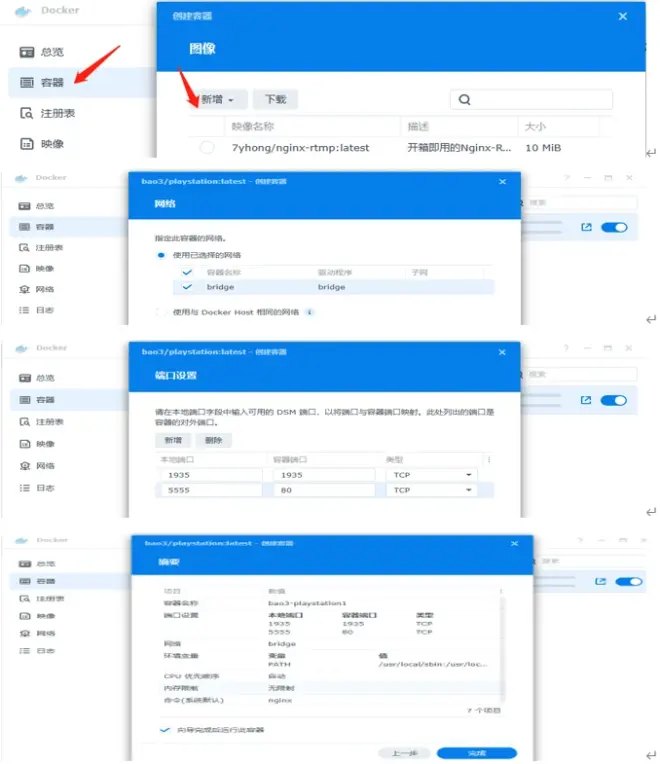Close the 图像 dialog
The height and width of the screenshot is (764, 660).
tap(622, 17)
